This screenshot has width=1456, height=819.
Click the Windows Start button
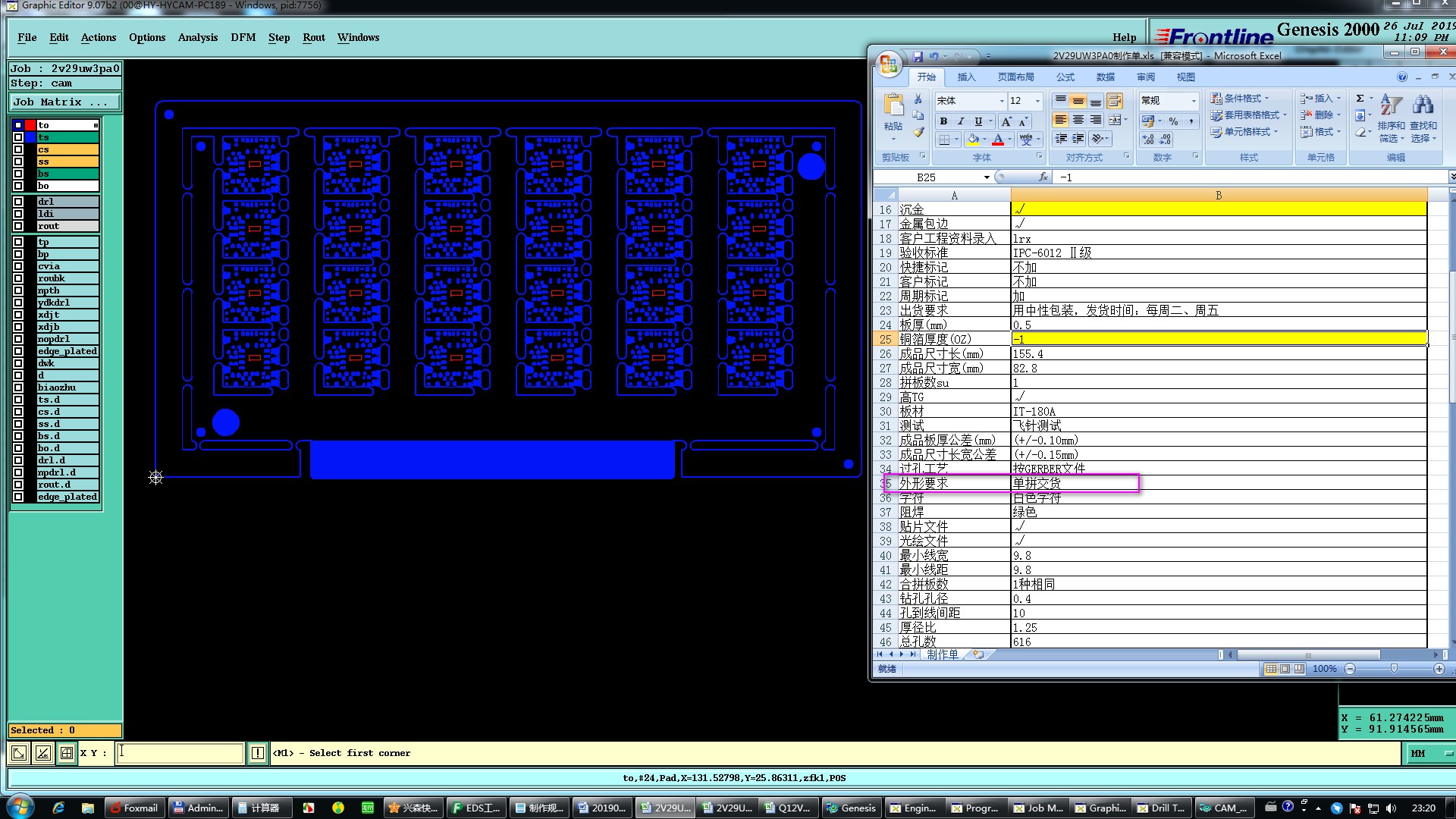coord(20,807)
